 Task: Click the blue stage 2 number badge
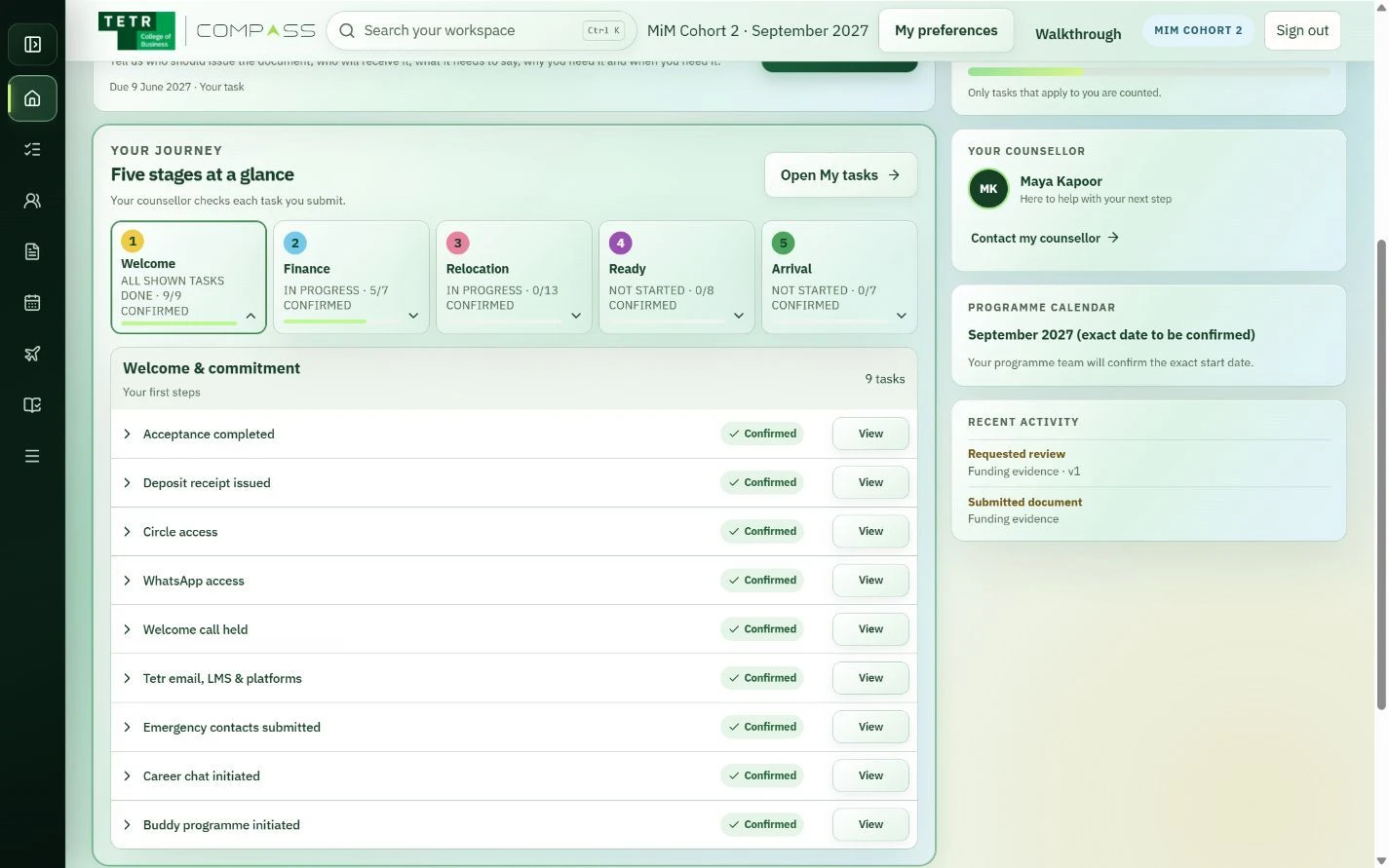pyautogui.click(x=295, y=244)
